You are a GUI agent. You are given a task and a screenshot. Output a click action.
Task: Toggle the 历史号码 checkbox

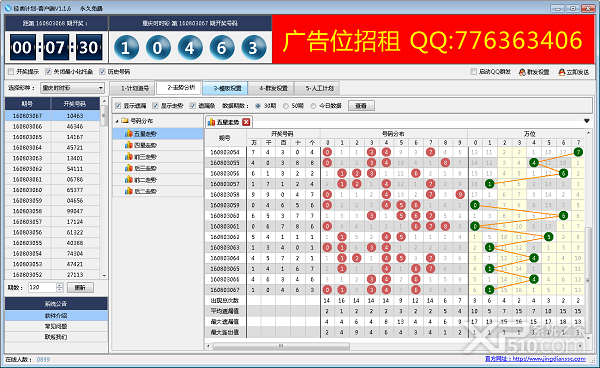102,72
